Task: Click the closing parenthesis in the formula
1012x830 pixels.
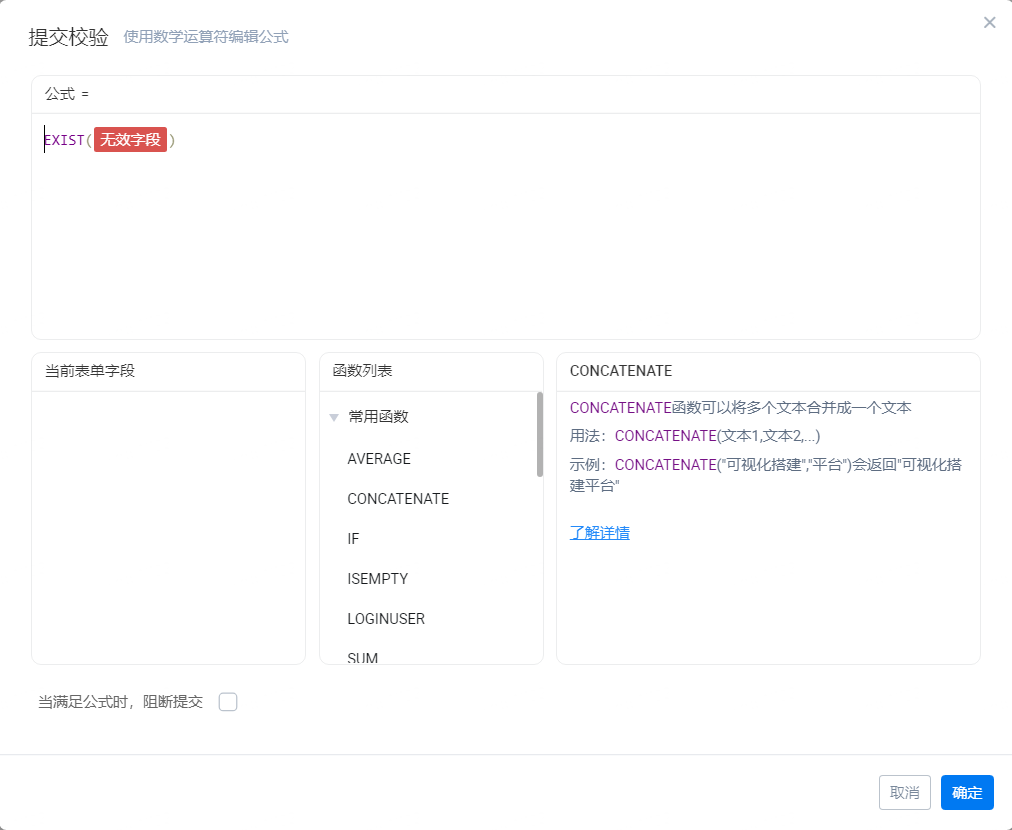Action: coord(172,140)
